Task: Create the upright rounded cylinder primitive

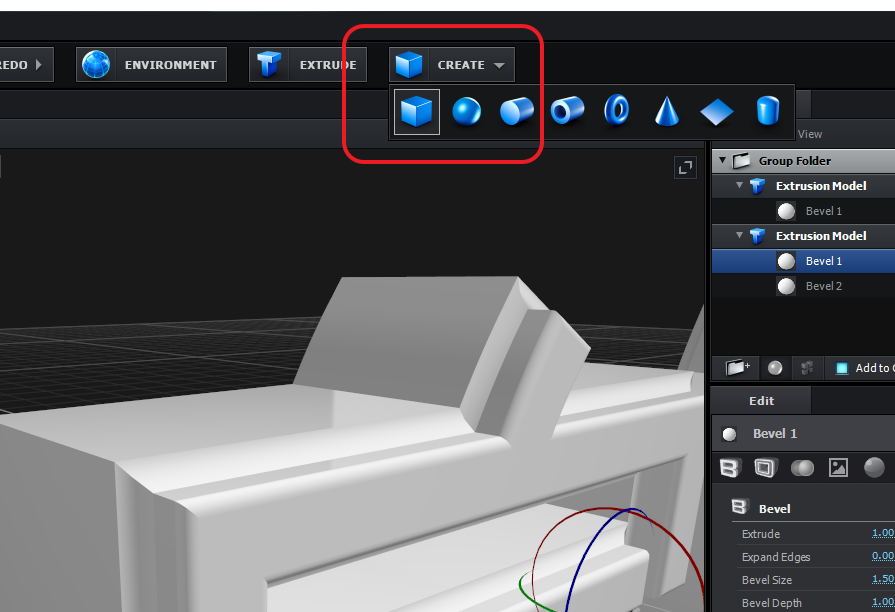Action: pyautogui.click(x=768, y=110)
